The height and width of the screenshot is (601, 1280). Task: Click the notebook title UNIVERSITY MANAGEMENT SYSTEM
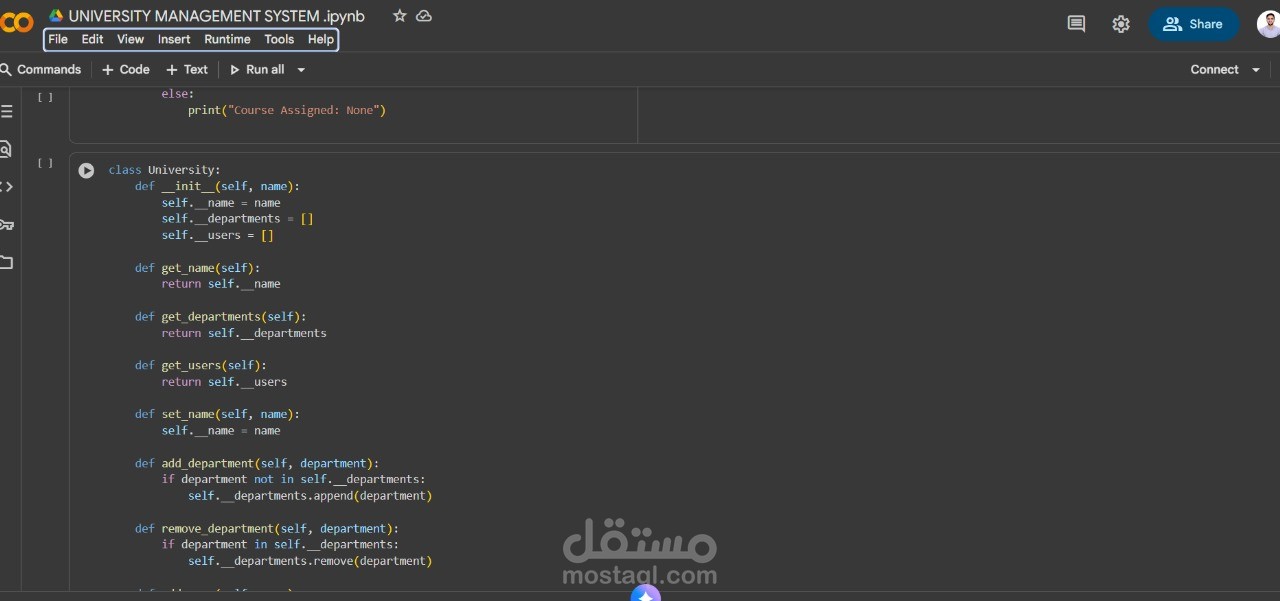217,16
